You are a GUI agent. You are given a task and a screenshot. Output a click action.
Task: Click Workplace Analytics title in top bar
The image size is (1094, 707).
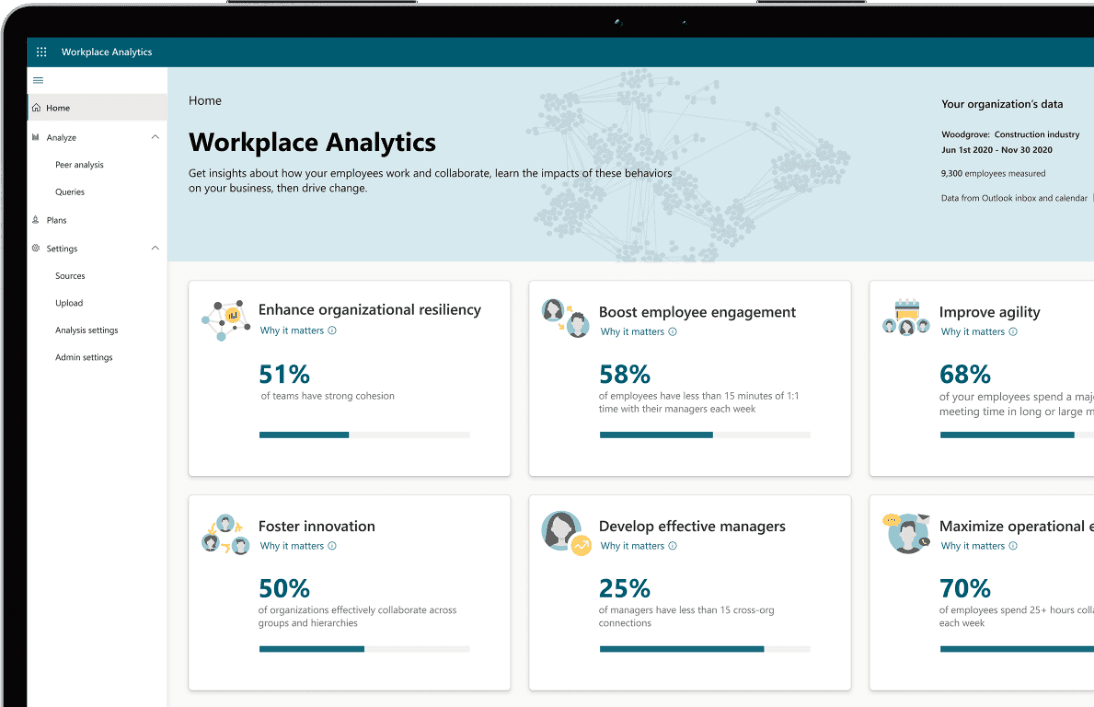tap(107, 52)
